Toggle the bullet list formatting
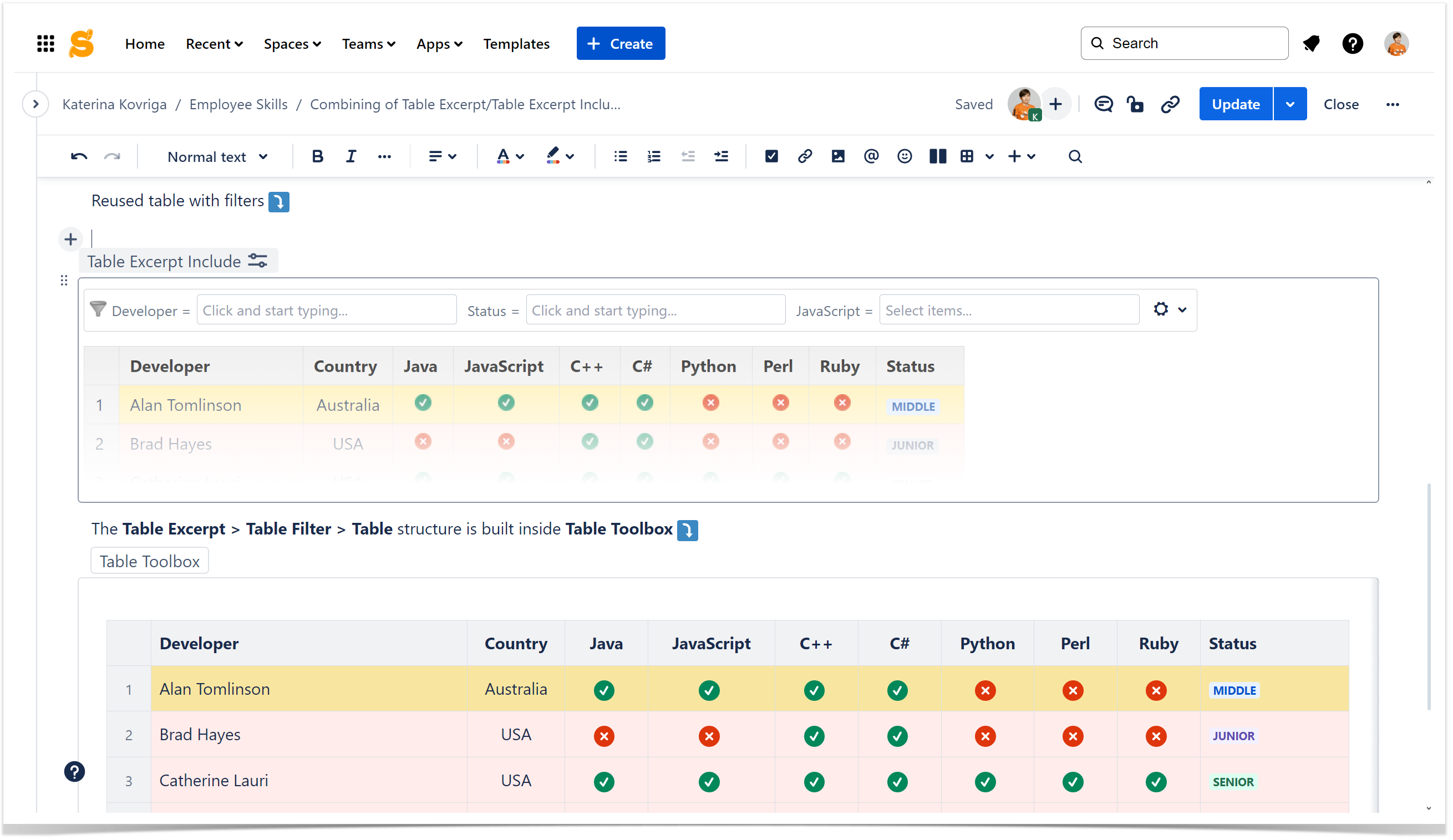Image resolution: width=1453 pixels, height=840 pixels. (621, 156)
